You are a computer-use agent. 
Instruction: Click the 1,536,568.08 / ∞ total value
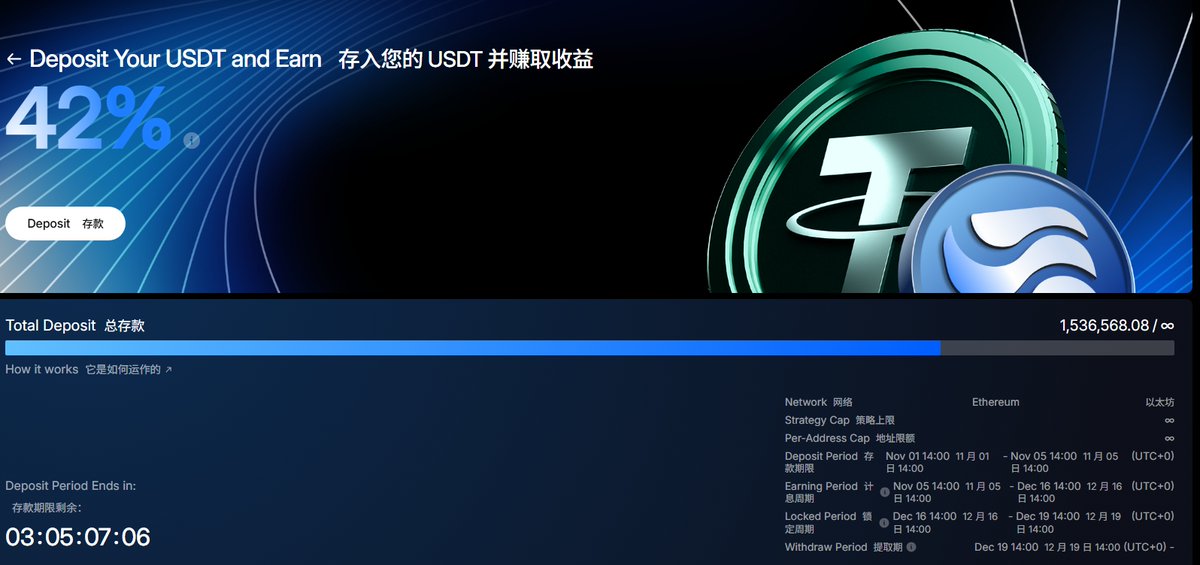pos(1117,325)
